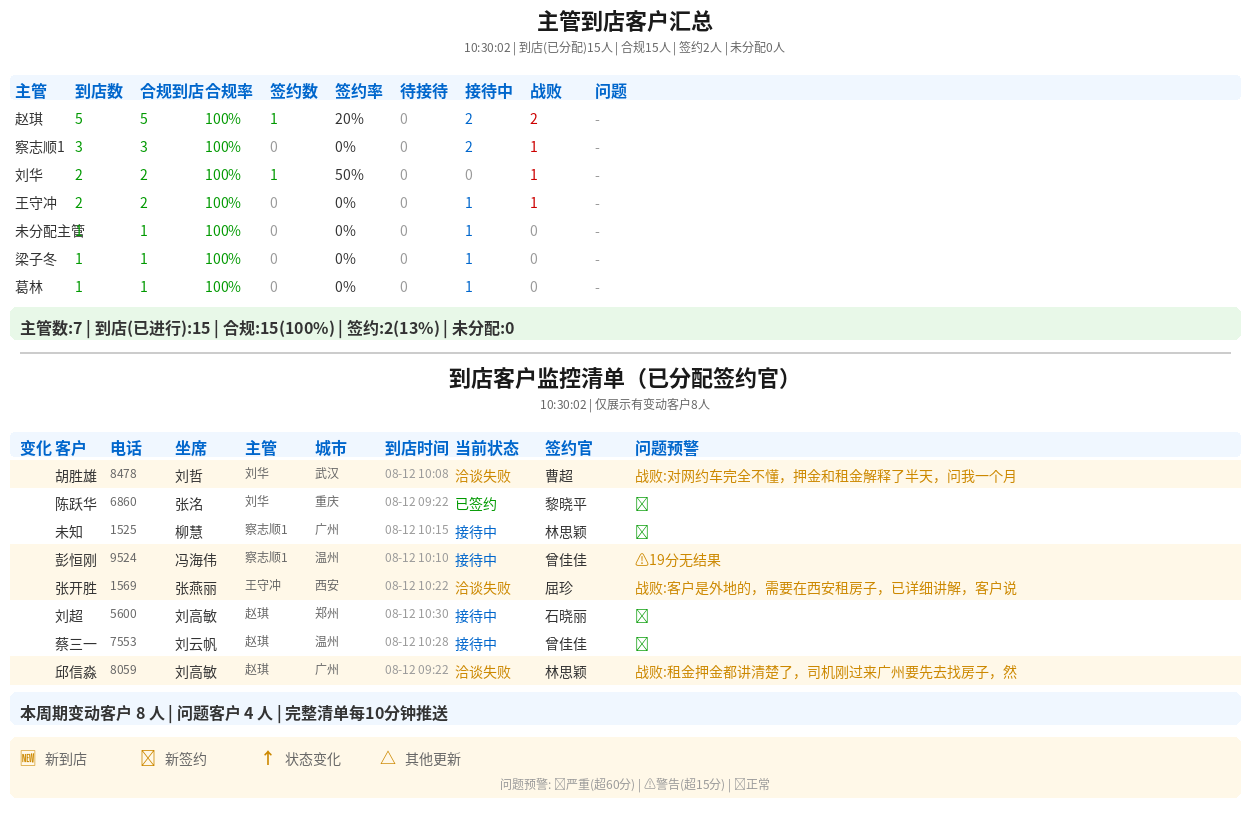Click phone number 6860

(x=123, y=502)
